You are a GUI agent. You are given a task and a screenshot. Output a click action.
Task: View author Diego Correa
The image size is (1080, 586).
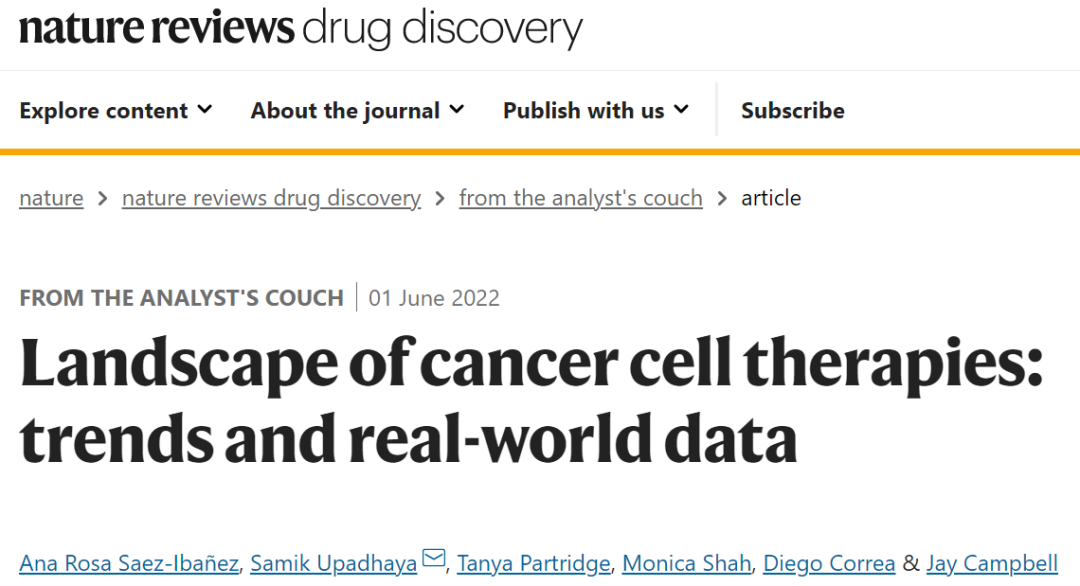tap(829, 563)
